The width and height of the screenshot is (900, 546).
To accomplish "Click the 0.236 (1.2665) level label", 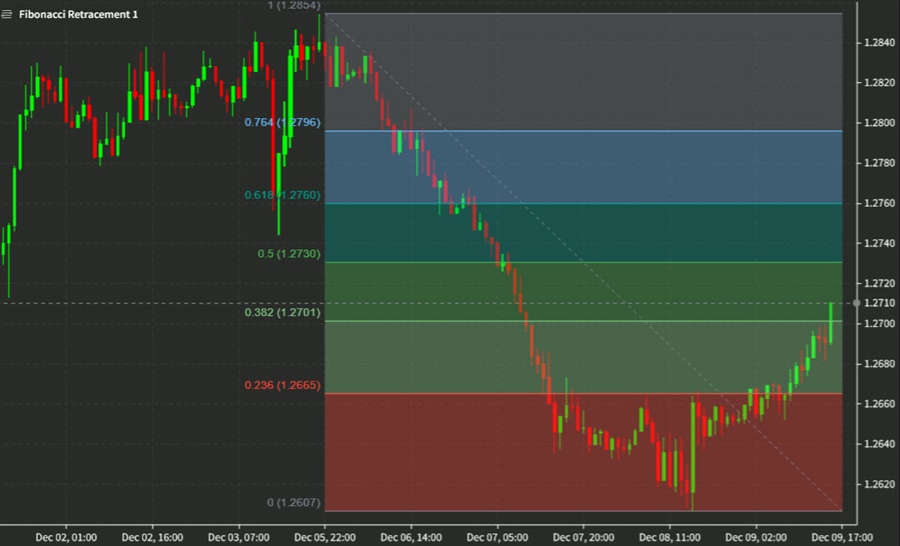I will 282,385.
